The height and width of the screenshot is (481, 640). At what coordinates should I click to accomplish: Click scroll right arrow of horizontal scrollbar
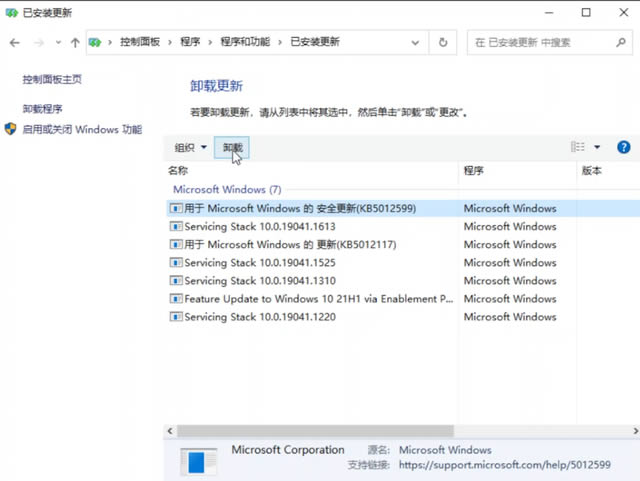tap(635, 431)
